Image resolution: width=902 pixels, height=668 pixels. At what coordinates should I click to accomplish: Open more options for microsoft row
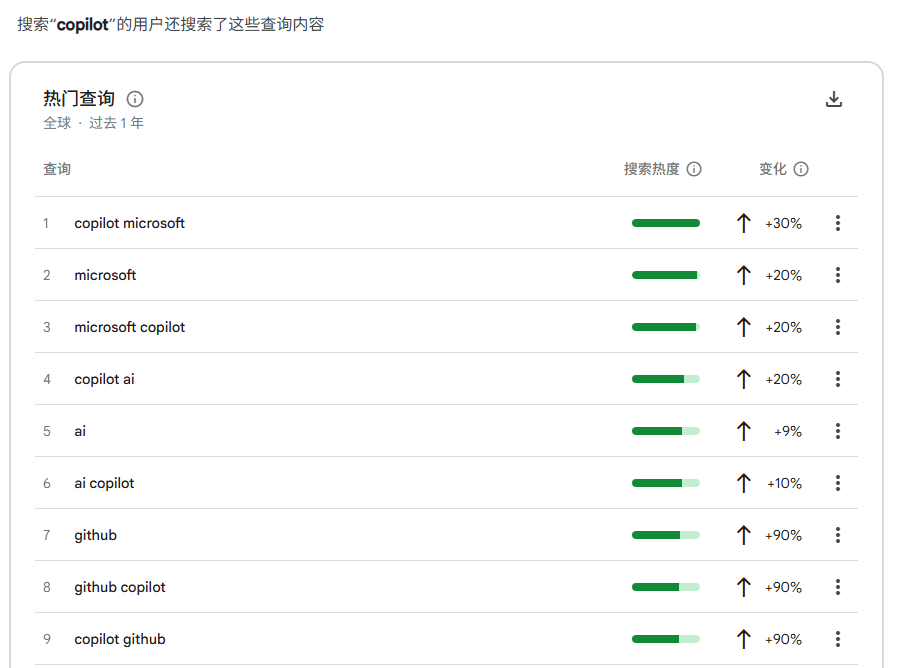pos(838,275)
